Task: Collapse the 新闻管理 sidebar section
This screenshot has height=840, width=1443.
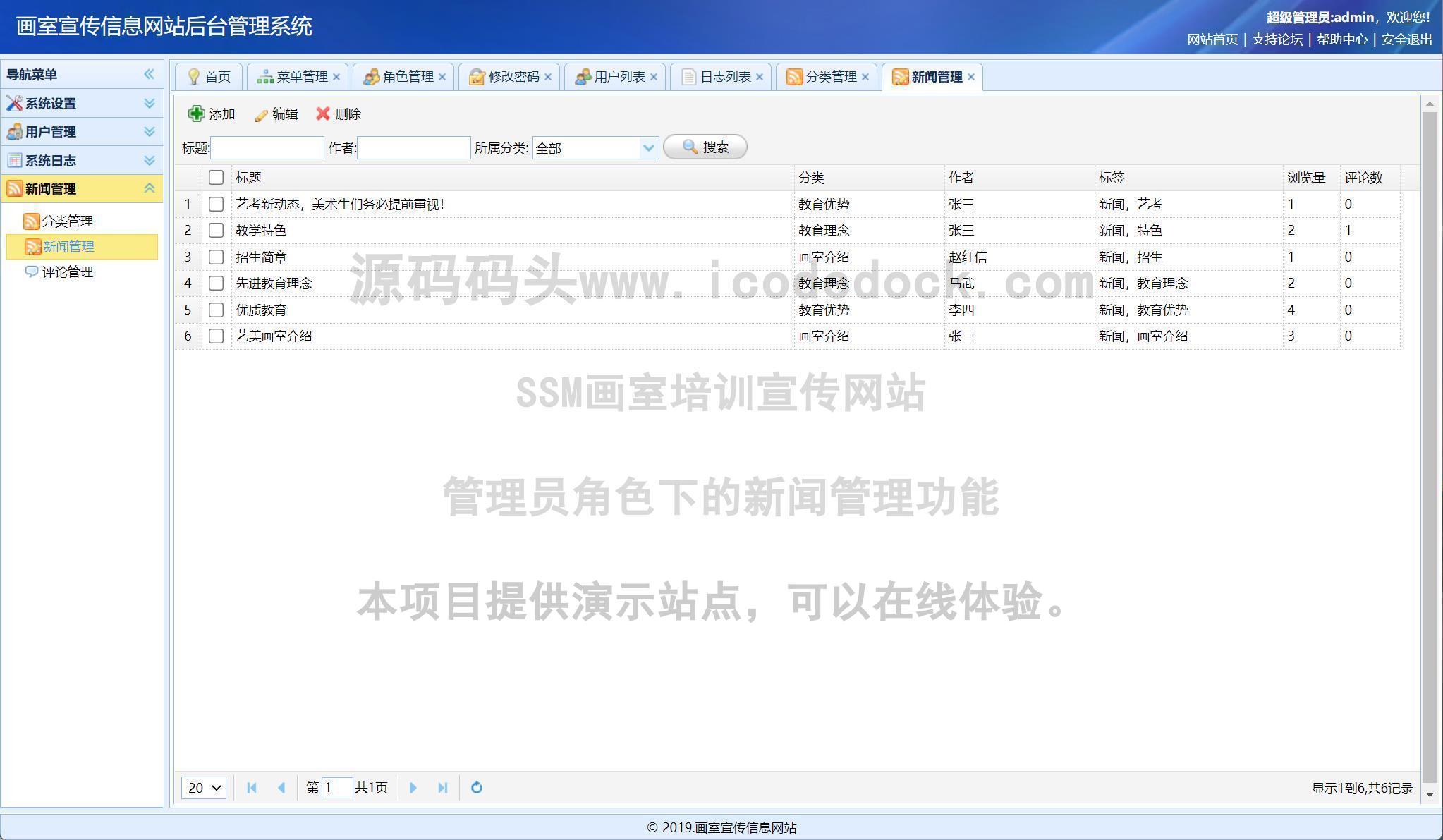Action: point(149,188)
